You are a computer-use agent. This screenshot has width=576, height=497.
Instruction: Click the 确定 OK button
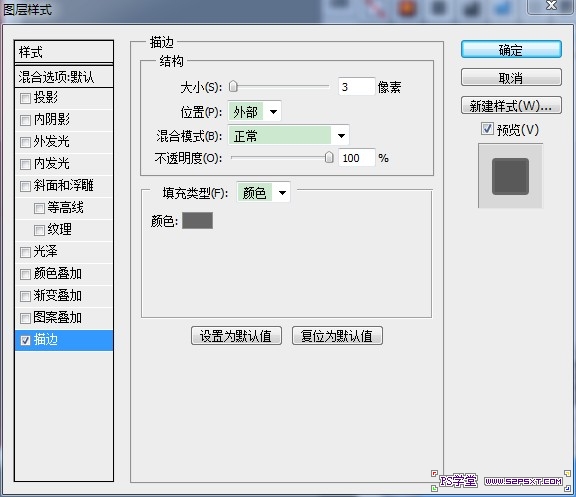(x=511, y=50)
